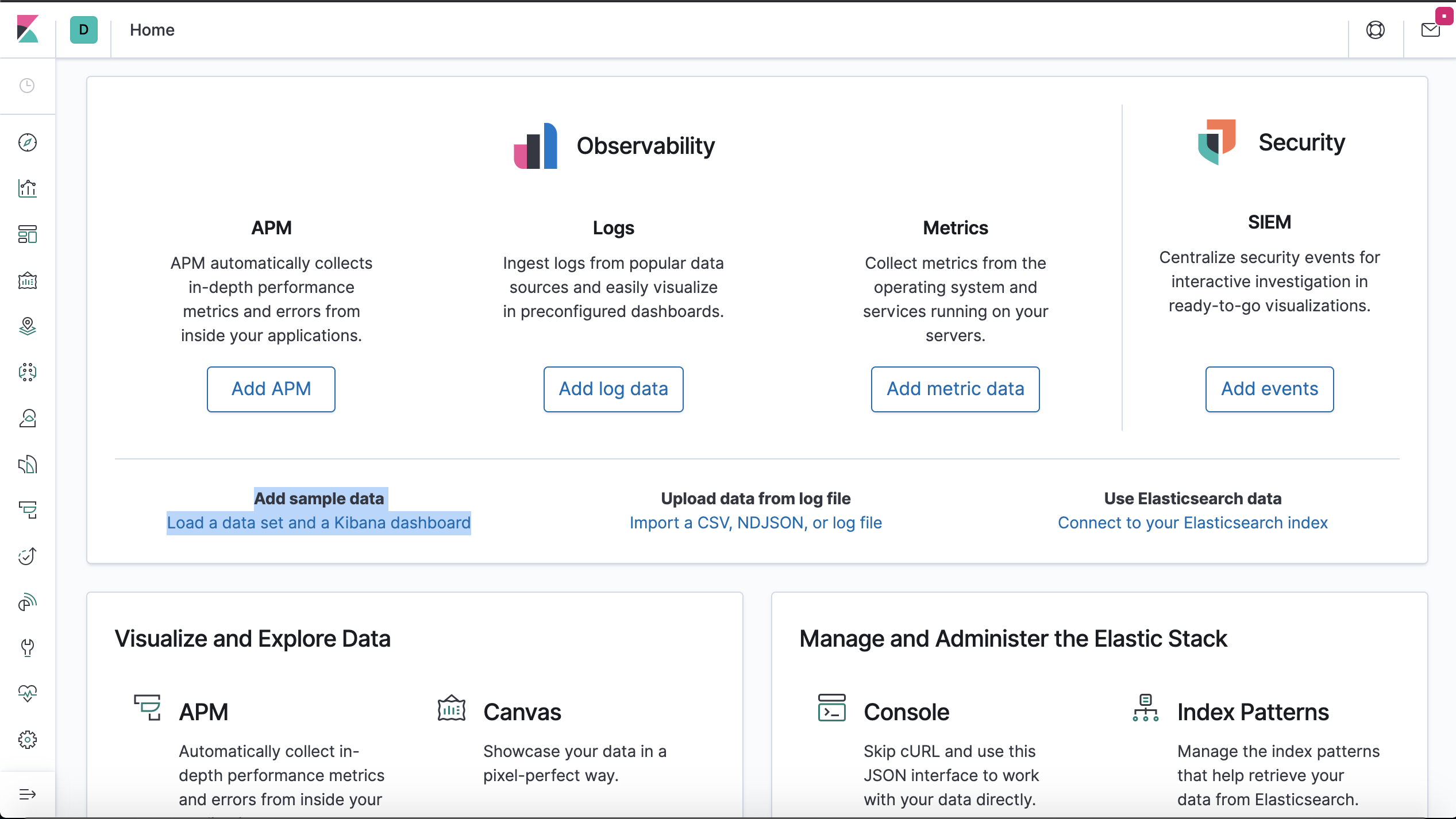
Task: Click the Use Elasticsearch data heading
Action: coord(1193,499)
